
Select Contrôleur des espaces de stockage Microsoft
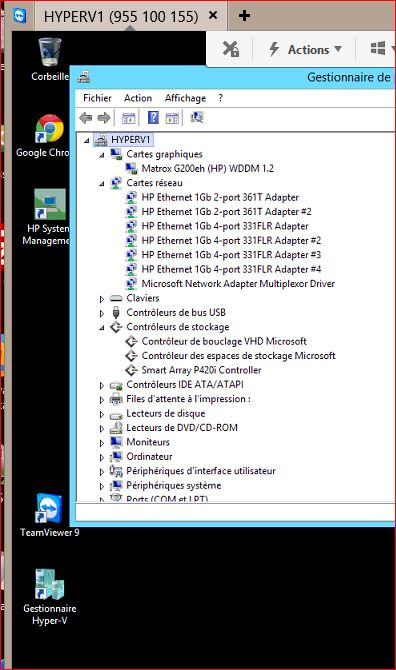point(238,356)
